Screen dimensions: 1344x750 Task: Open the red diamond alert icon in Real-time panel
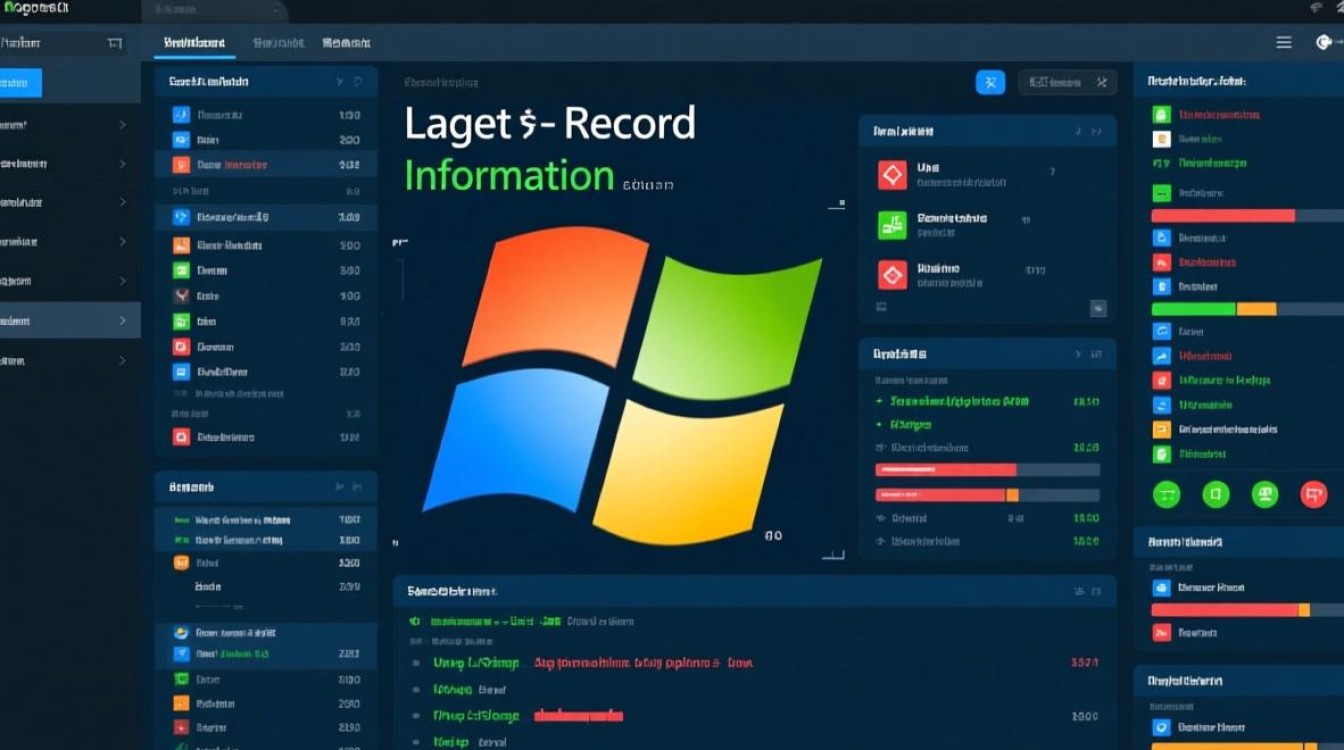(893, 173)
